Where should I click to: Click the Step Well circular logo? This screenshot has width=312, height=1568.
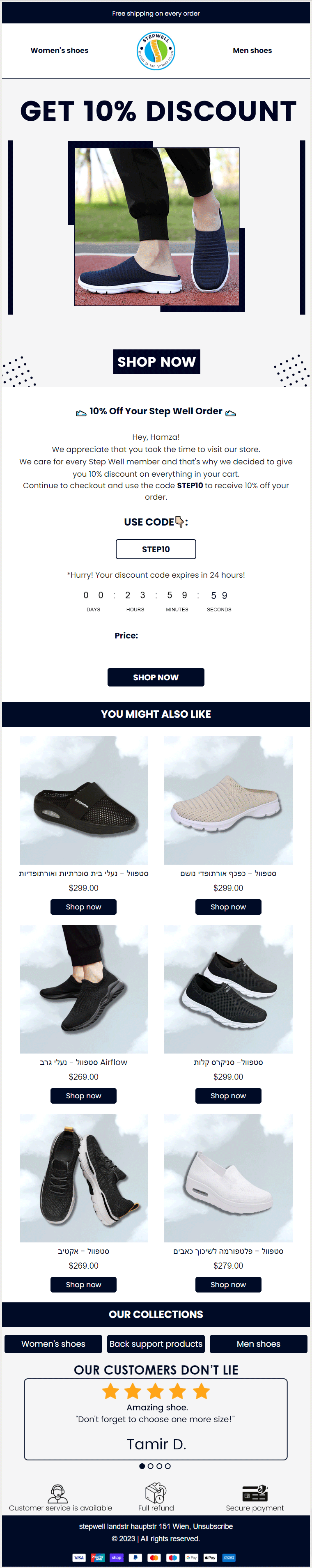click(x=156, y=51)
